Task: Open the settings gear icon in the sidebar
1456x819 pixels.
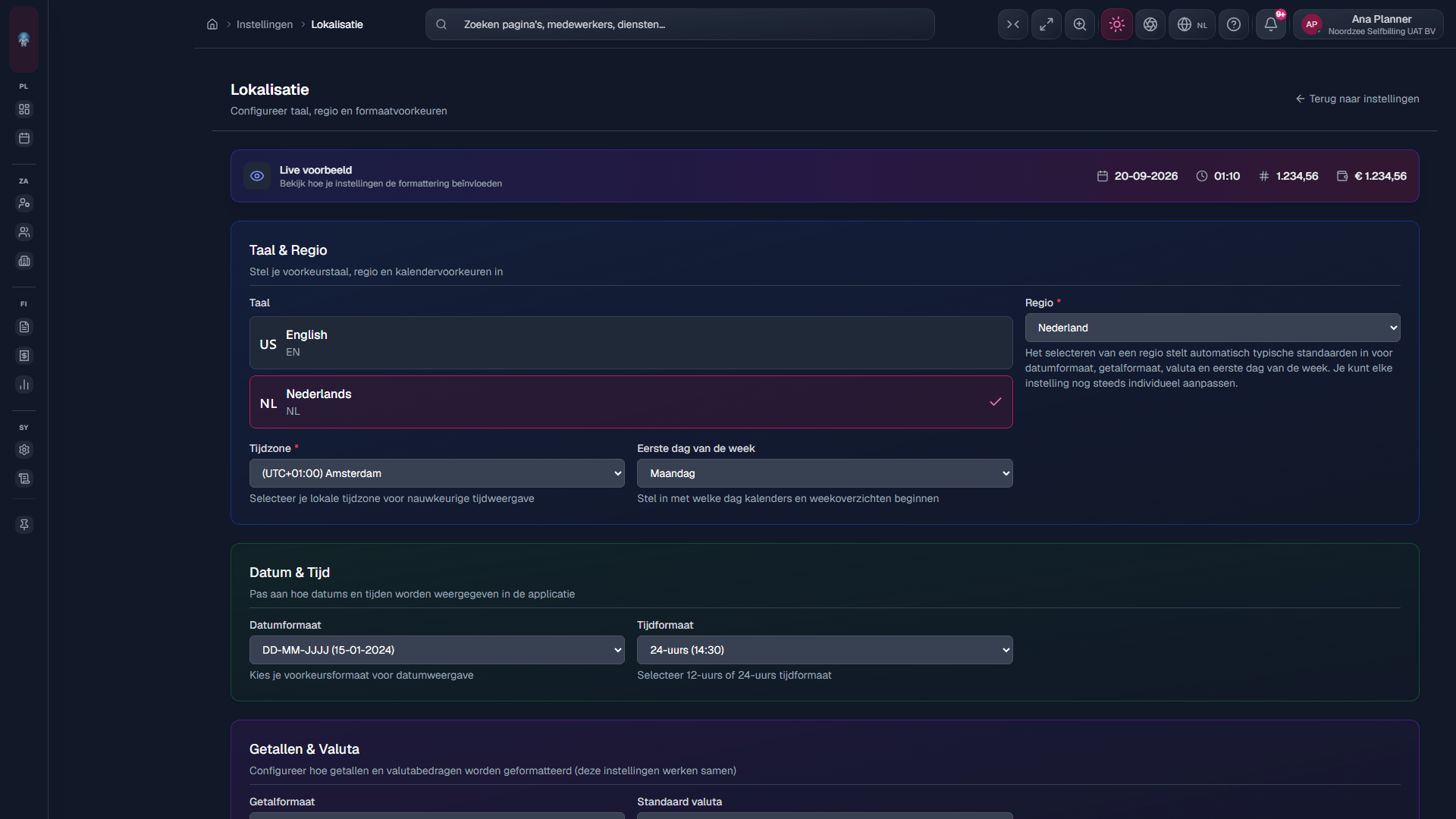Action: coord(24,450)
